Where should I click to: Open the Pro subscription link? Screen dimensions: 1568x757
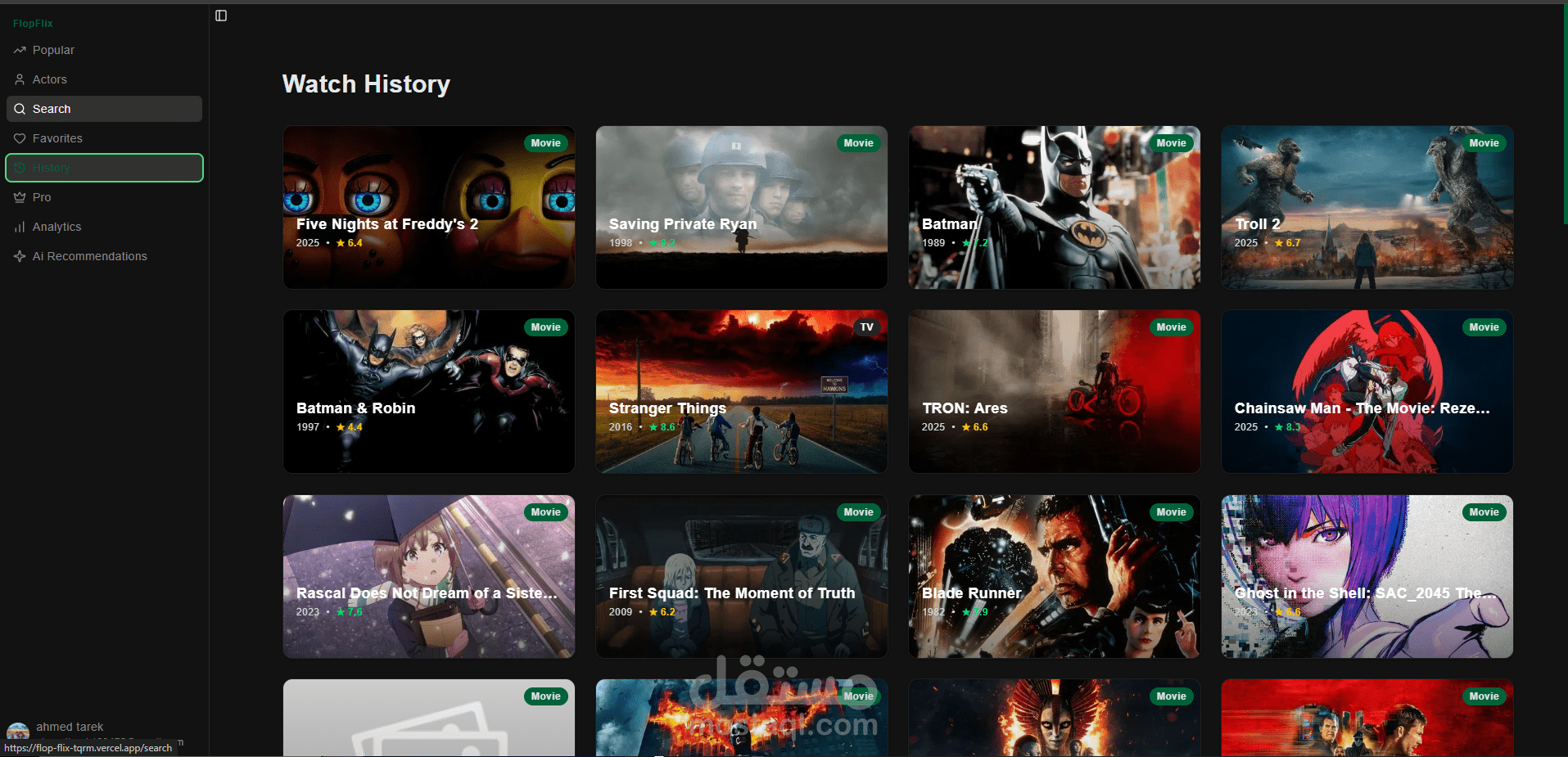point(104,197)
